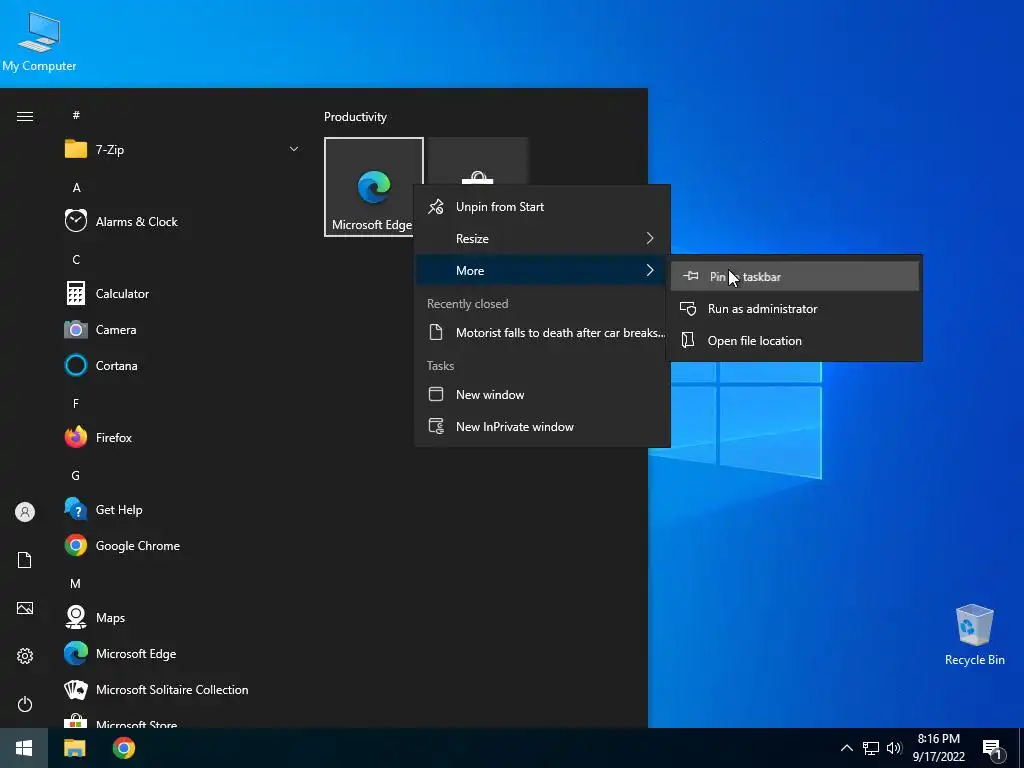
Task: Launch the Camera app icon
Action: [x=76, y=330]
